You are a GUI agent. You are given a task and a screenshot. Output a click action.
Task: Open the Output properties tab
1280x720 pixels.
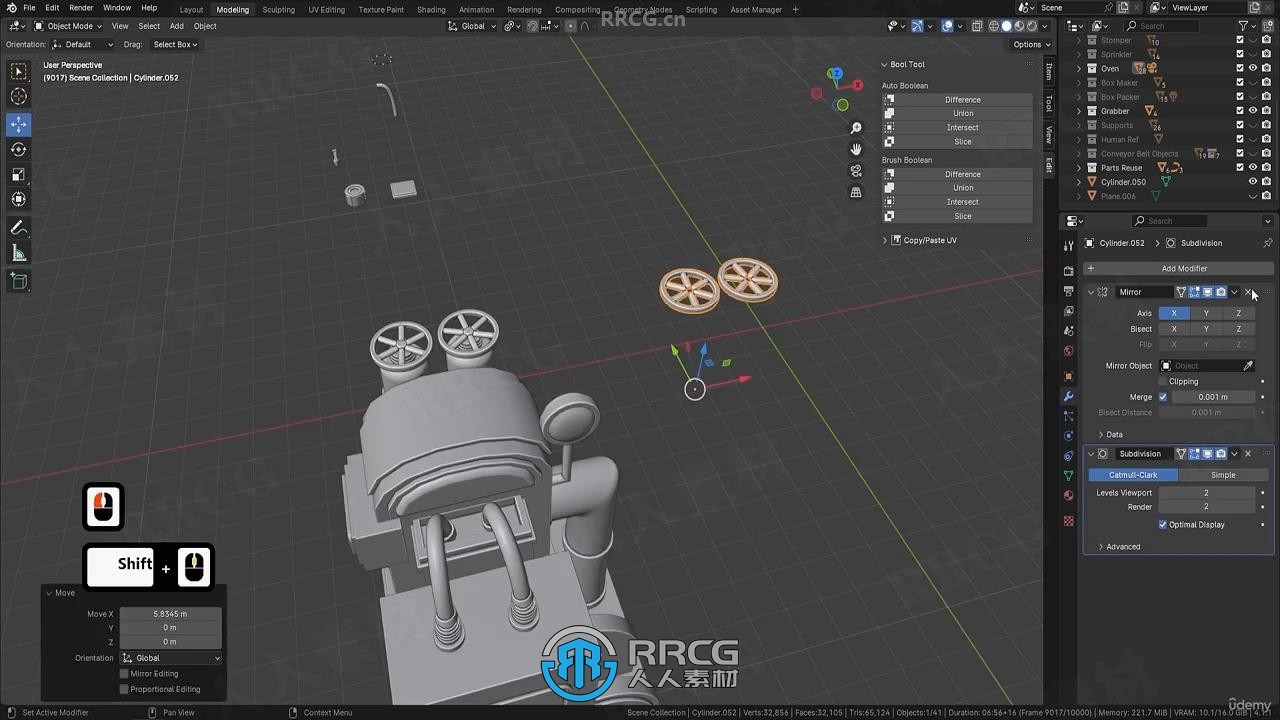pyautogui.click(x=1068, y=291)
